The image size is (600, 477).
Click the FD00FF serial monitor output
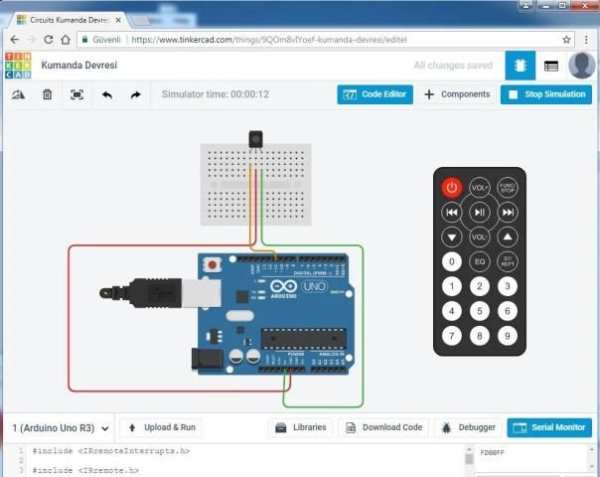point(492,453)
